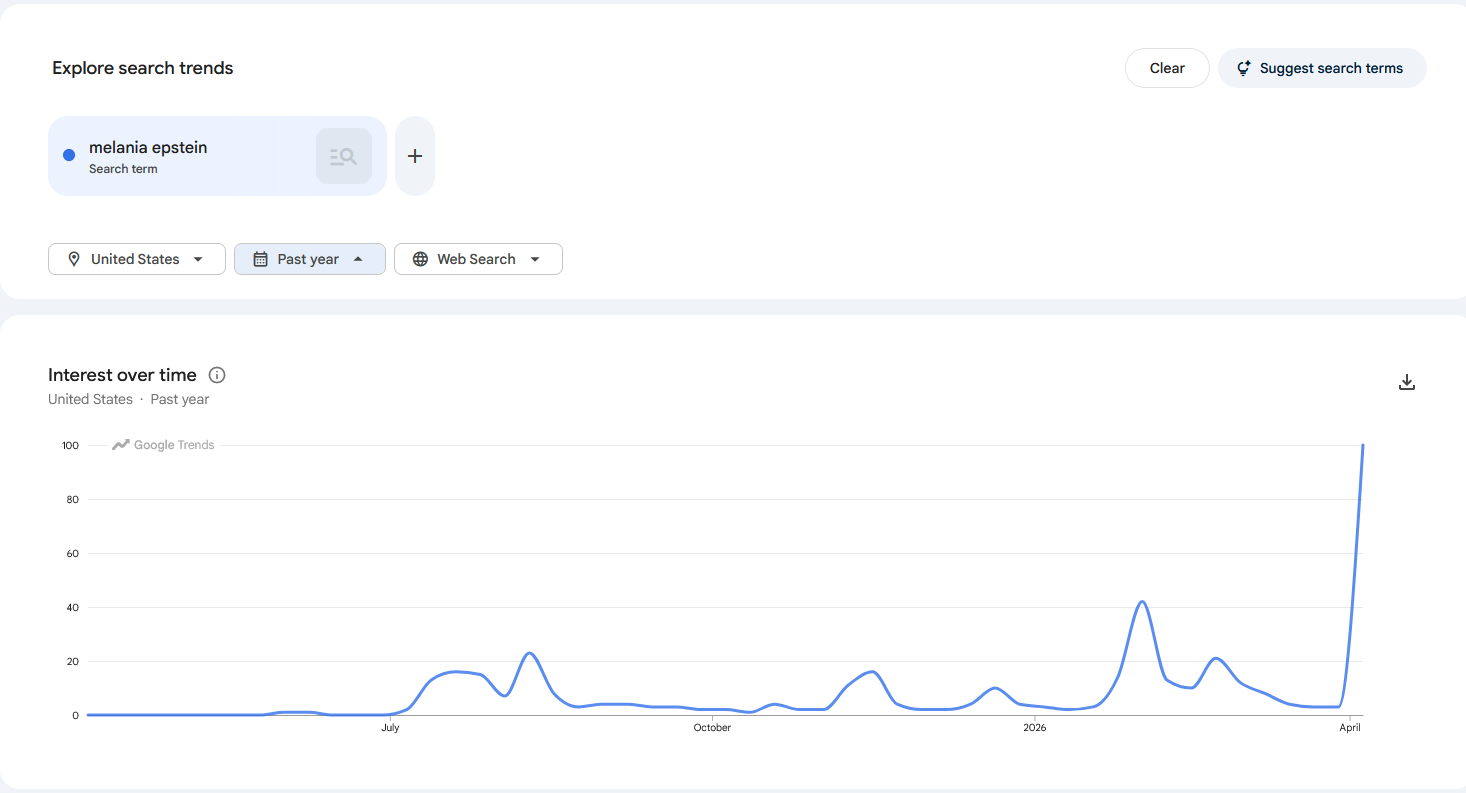Image resolution: width=1466 pixels, height=793 pixels.
Task: Click the download chart data icon
Action: click(x=1407, y=382)
